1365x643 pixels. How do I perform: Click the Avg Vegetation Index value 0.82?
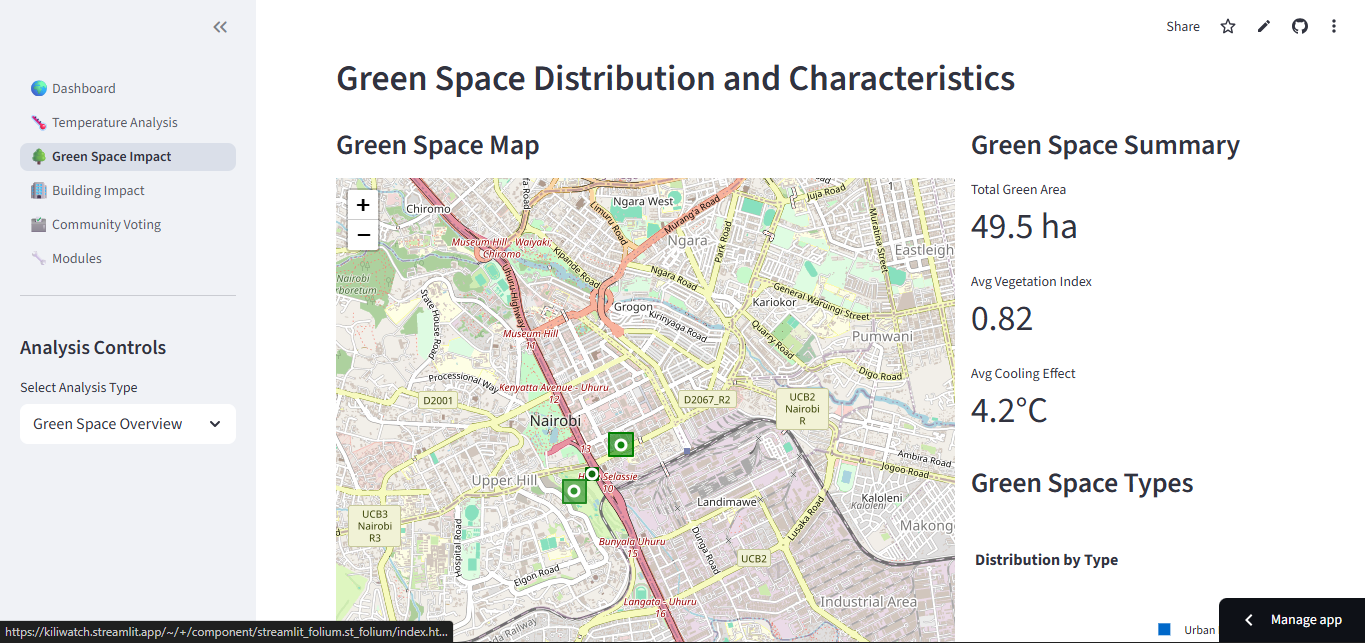[1002, 318]
